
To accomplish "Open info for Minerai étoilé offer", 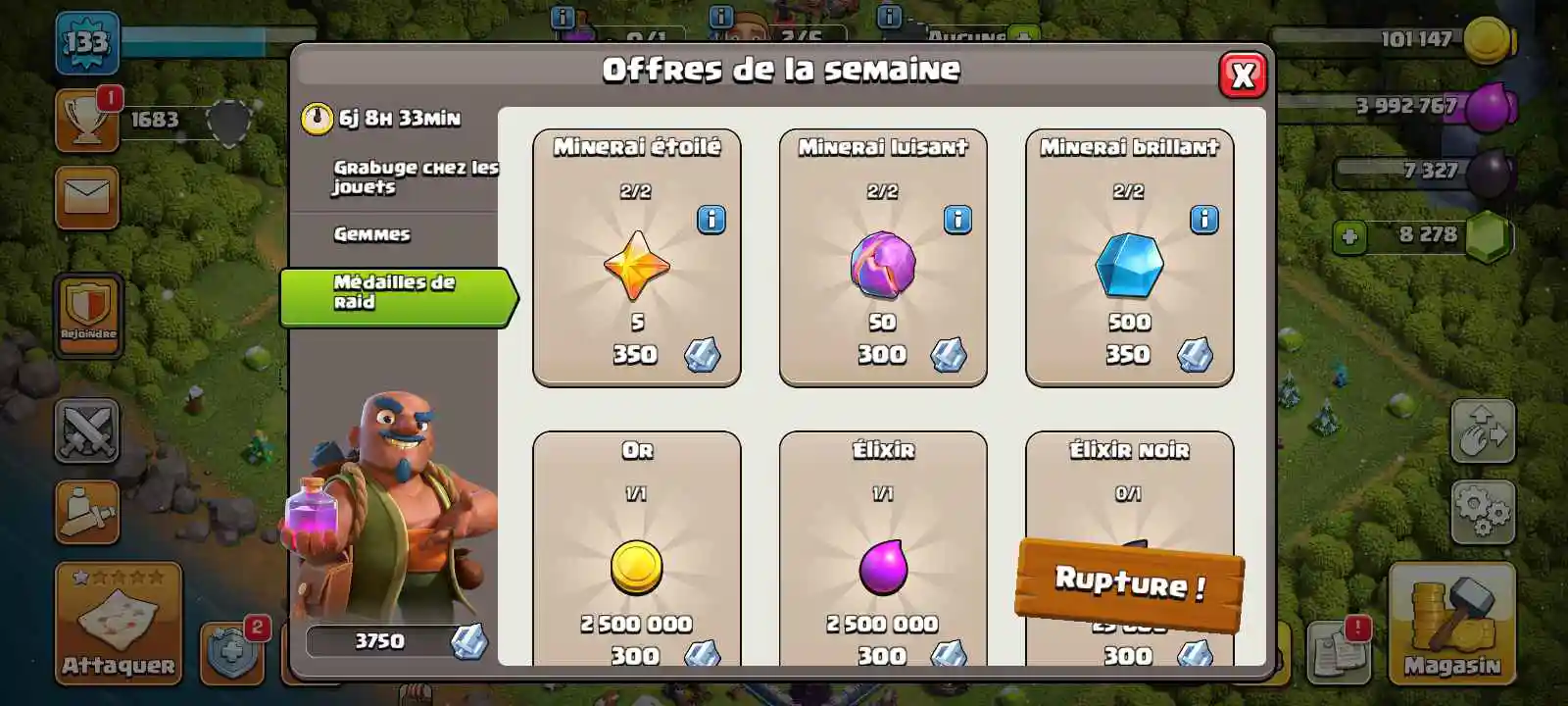I will click(711, 220).
